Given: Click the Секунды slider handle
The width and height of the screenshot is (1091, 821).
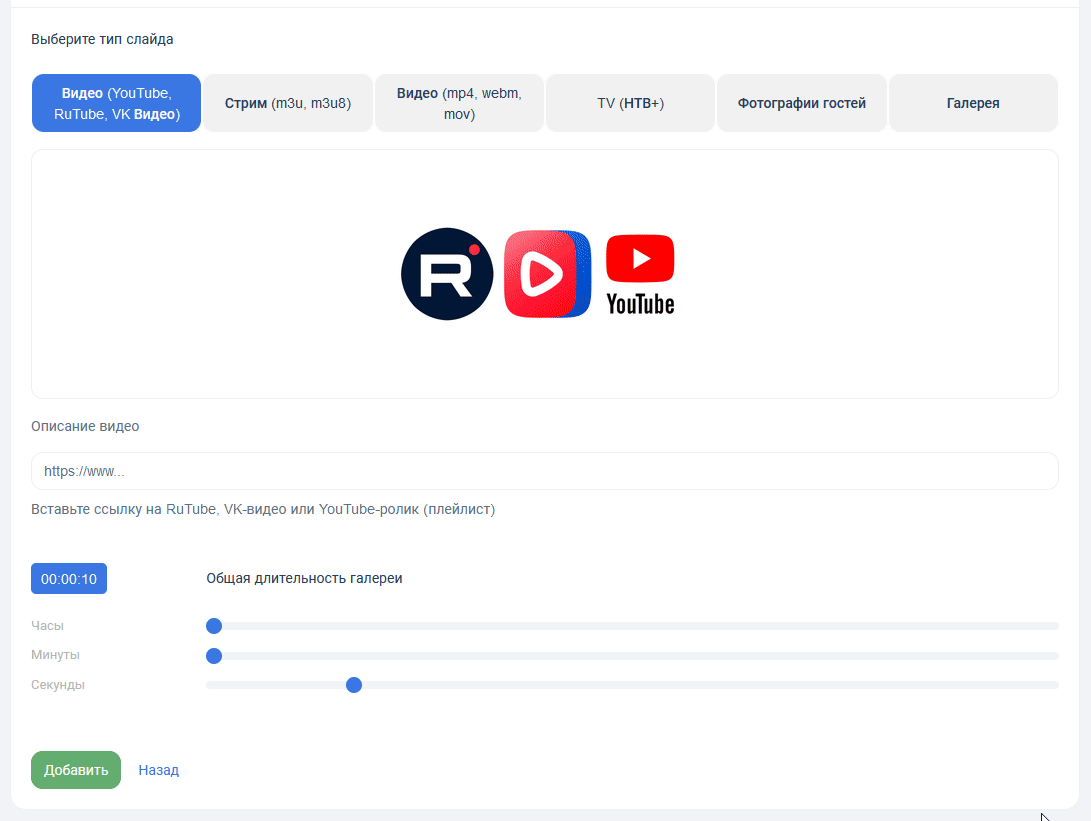Looking at the screenshot, I should tap(353, 685).
